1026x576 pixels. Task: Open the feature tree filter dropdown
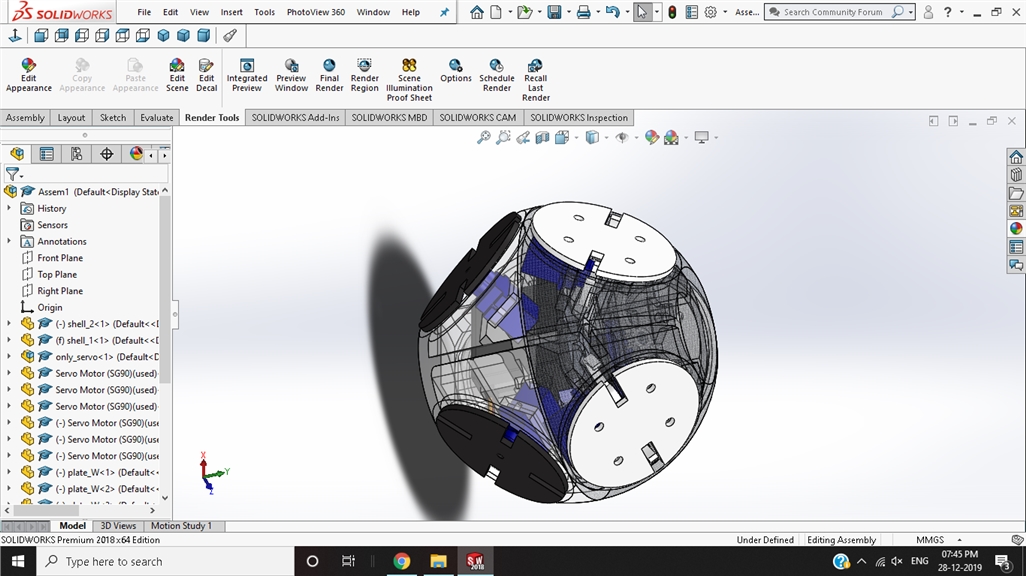[x=14, y=174]
